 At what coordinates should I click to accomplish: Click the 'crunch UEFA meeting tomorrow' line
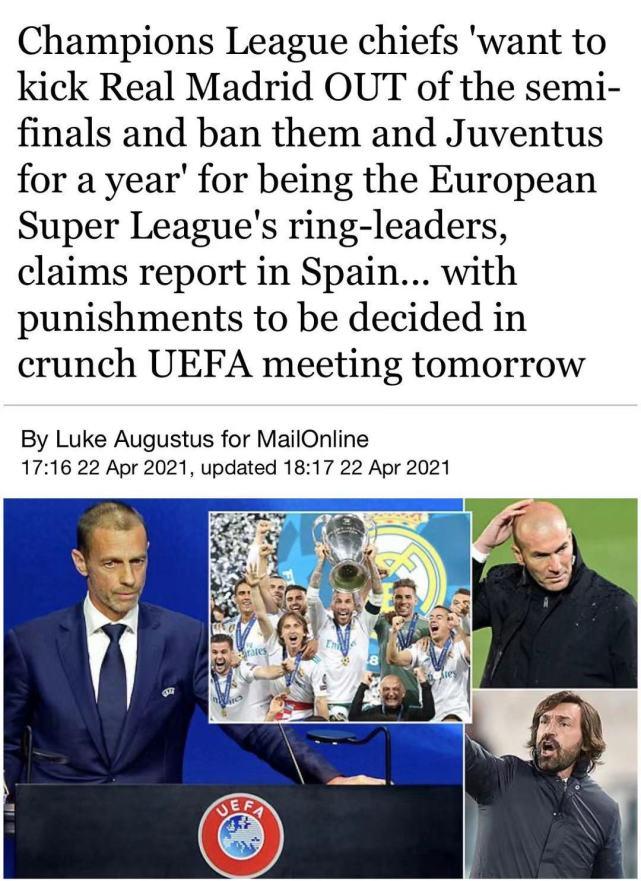[x=301, y=364]
